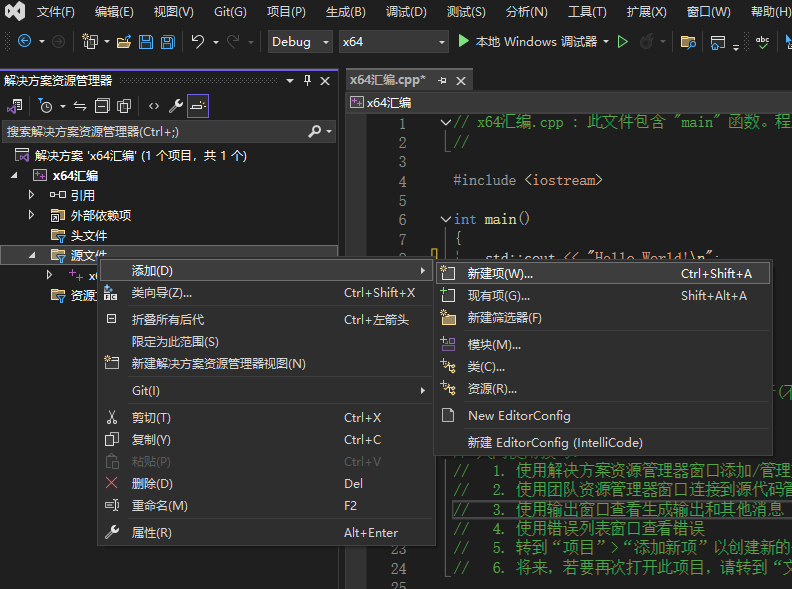Image resolution: width=792 pixels, height=589 pixels.
Task: Click the undo arrow icon
Action: tap(198, 41)
